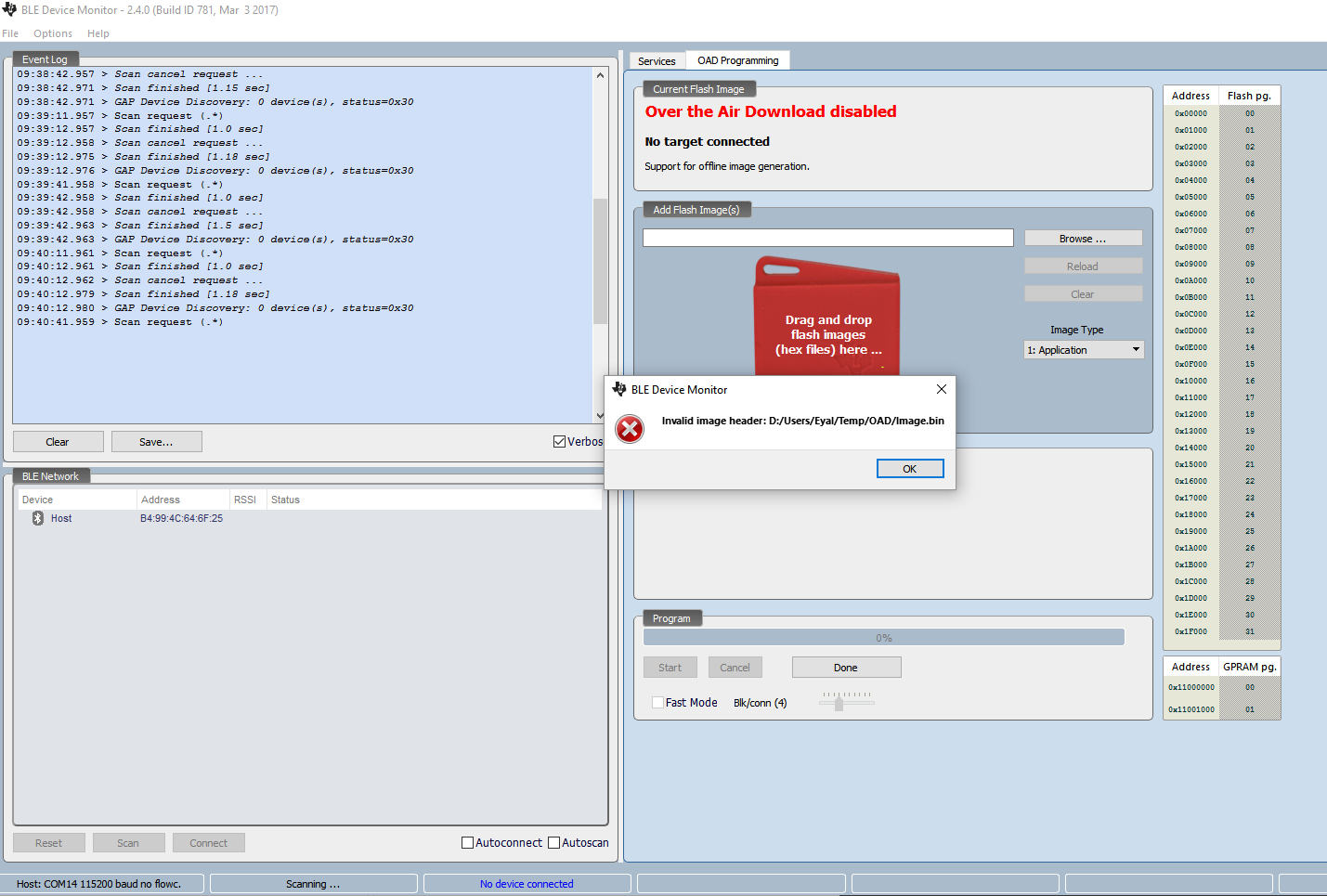
Task: Click the Address column header in BLE Network
Action: click(183, 500)
